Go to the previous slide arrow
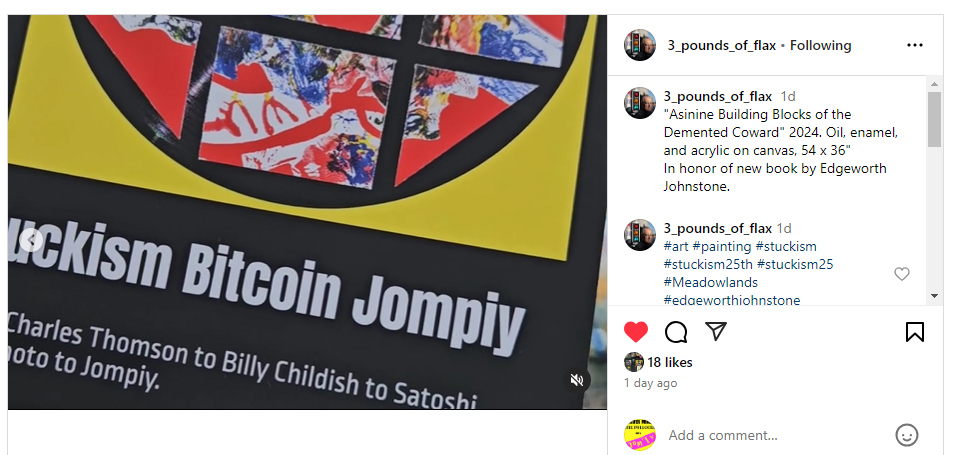Viewport: 954px width, 455px height. [x=30, y=240]
